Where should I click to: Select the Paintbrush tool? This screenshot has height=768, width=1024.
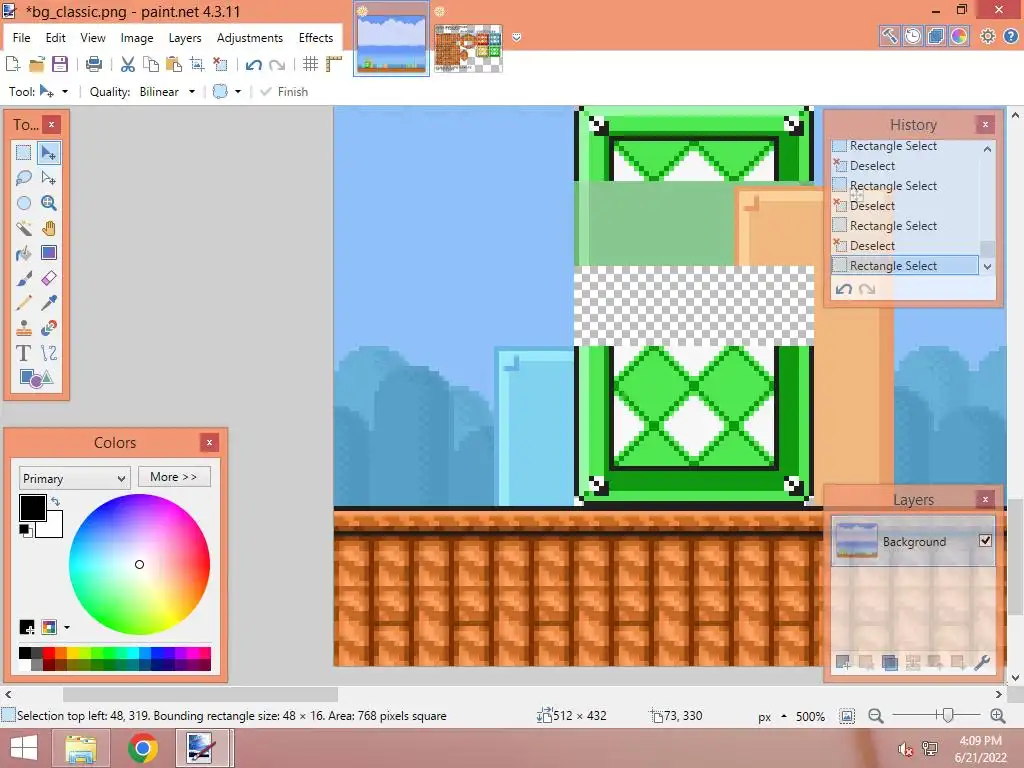click(x=24, y=278)
